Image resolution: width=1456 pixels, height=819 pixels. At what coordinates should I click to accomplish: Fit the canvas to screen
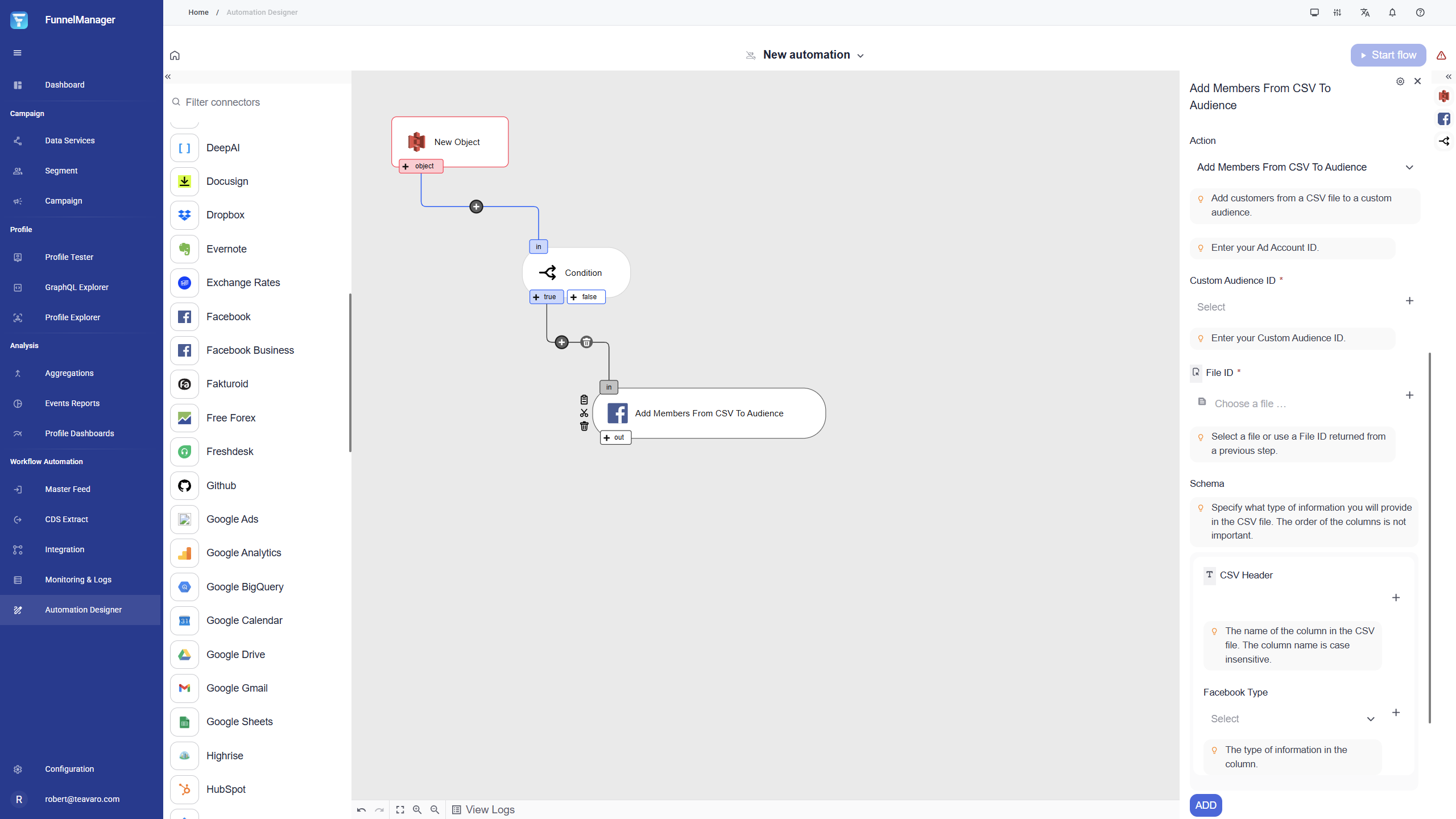400,809
